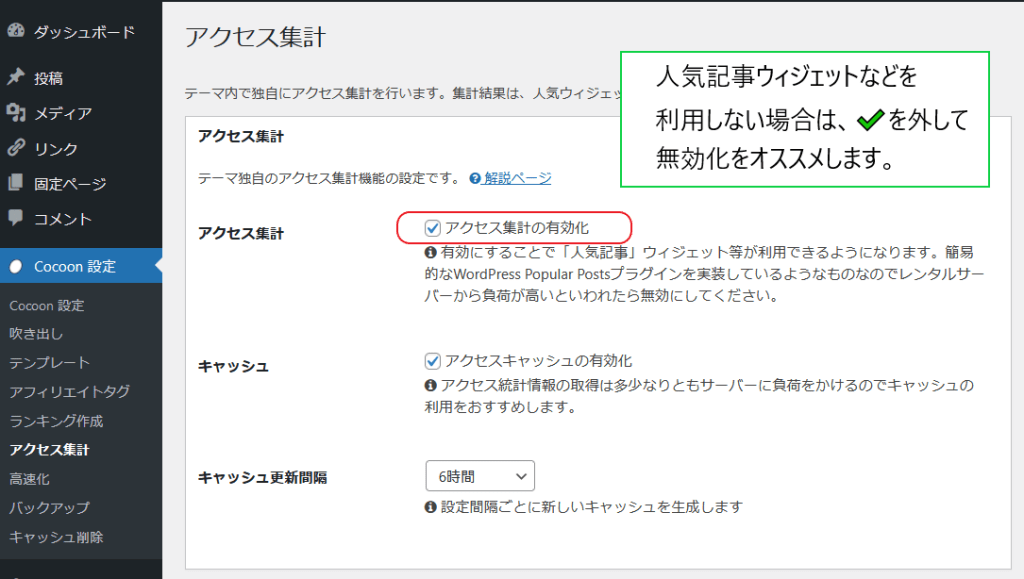Click the Posts pushpin icon
1024x579 pixels.
pos(15,78)
